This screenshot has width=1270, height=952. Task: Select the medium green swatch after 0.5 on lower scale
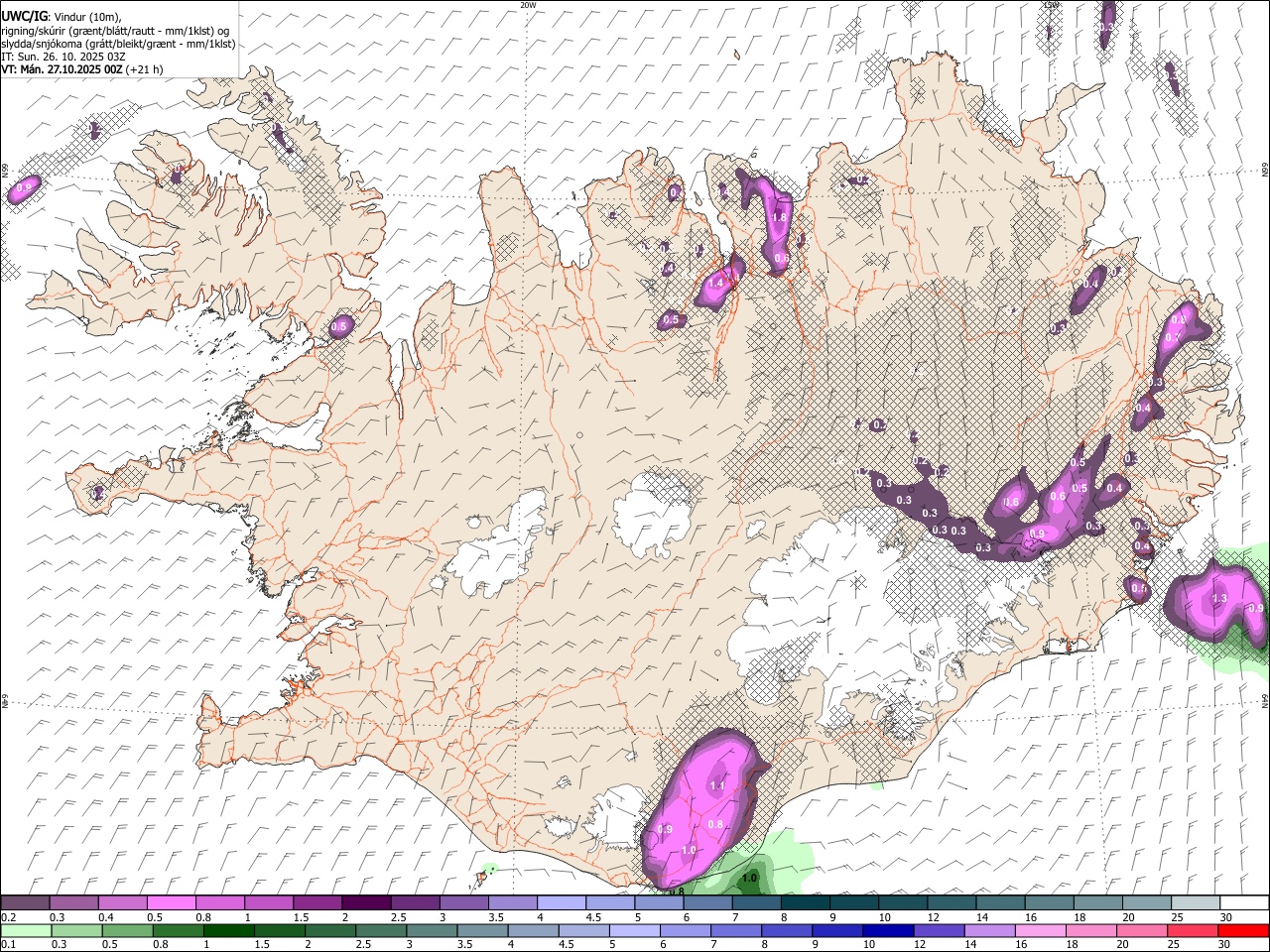(127, 931)
